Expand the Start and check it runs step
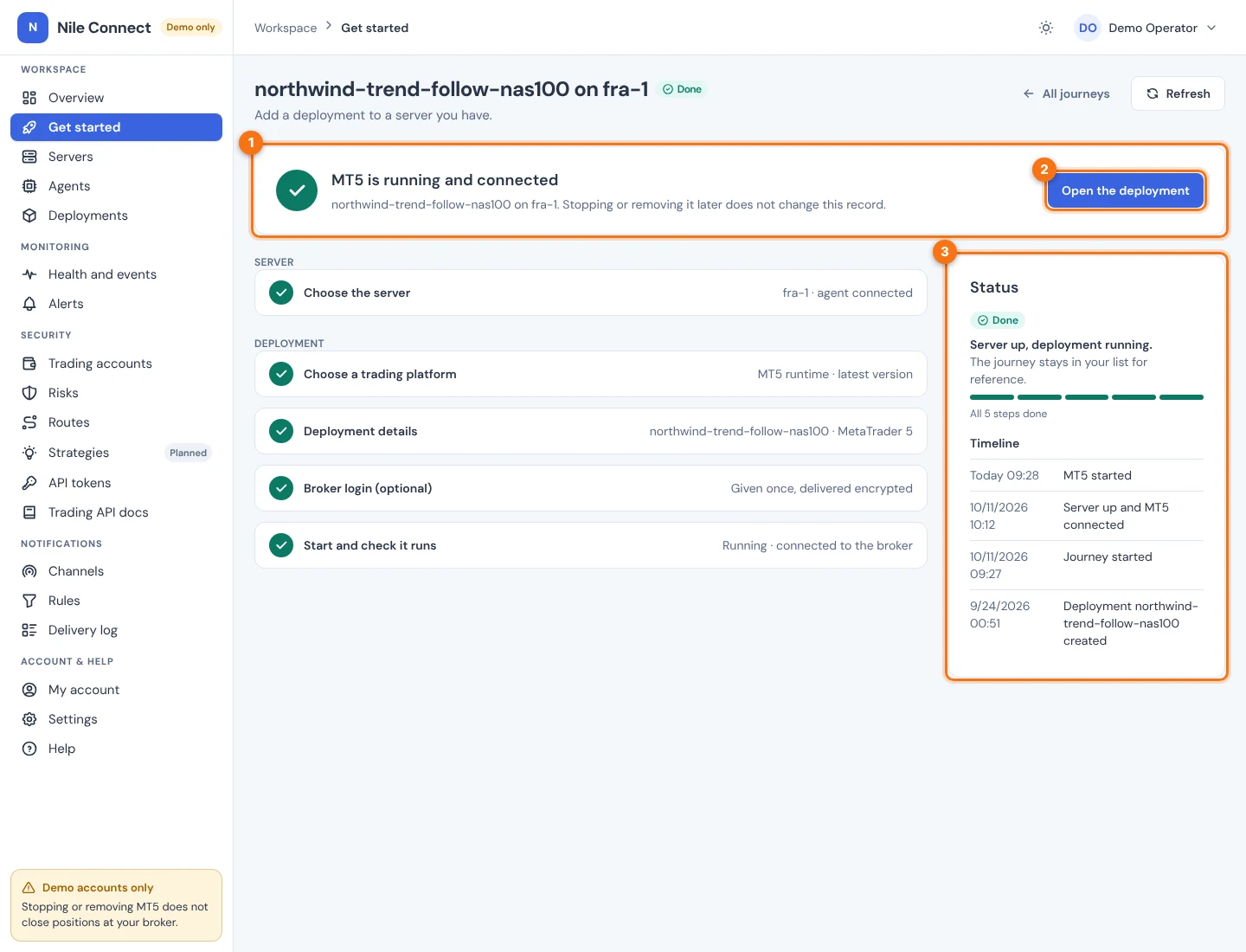Viewport: 1246px width, 952px height. pyautogui.click(x=591, y=545)
